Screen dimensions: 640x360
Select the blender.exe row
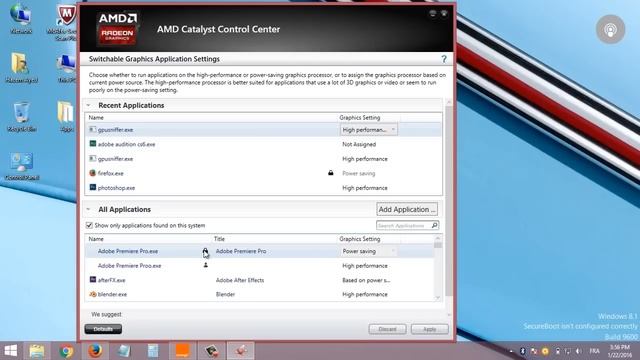(260, 294)
